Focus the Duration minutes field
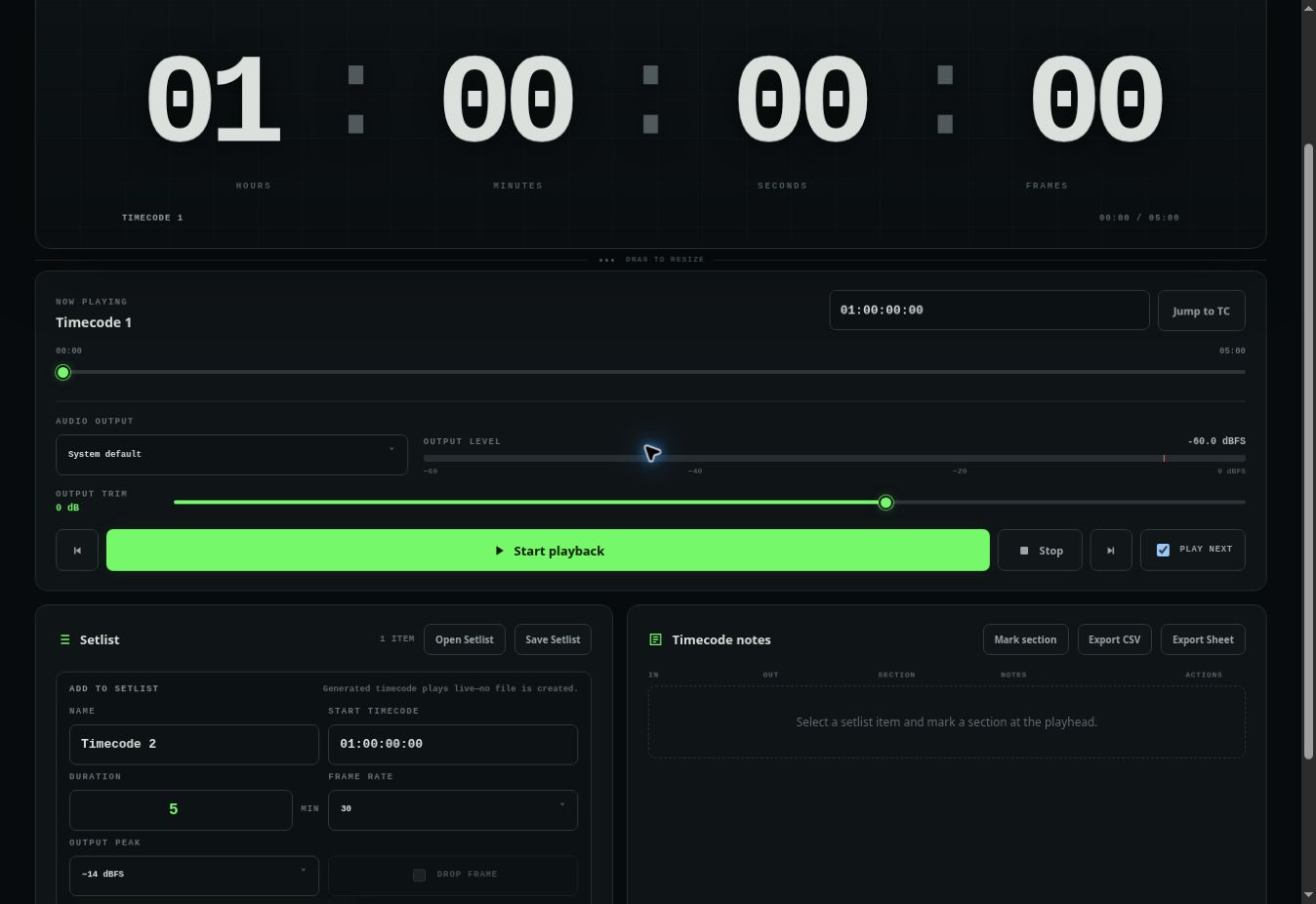 [181, 810]
